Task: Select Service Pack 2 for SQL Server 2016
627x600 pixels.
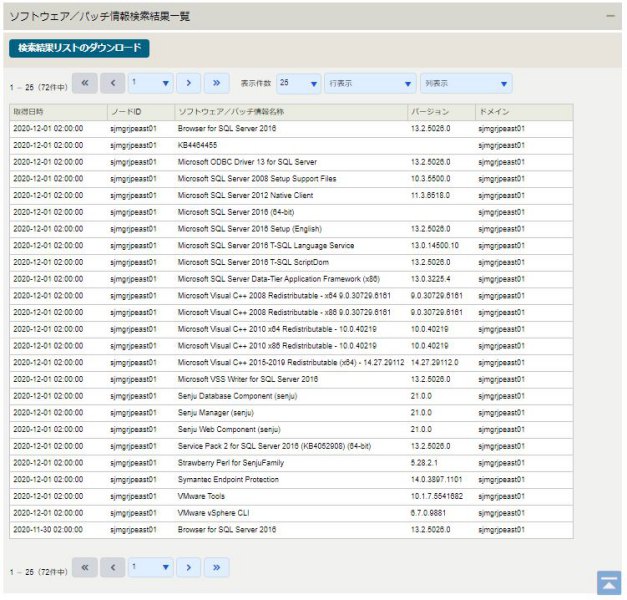Action: click(x=274, y=446)
